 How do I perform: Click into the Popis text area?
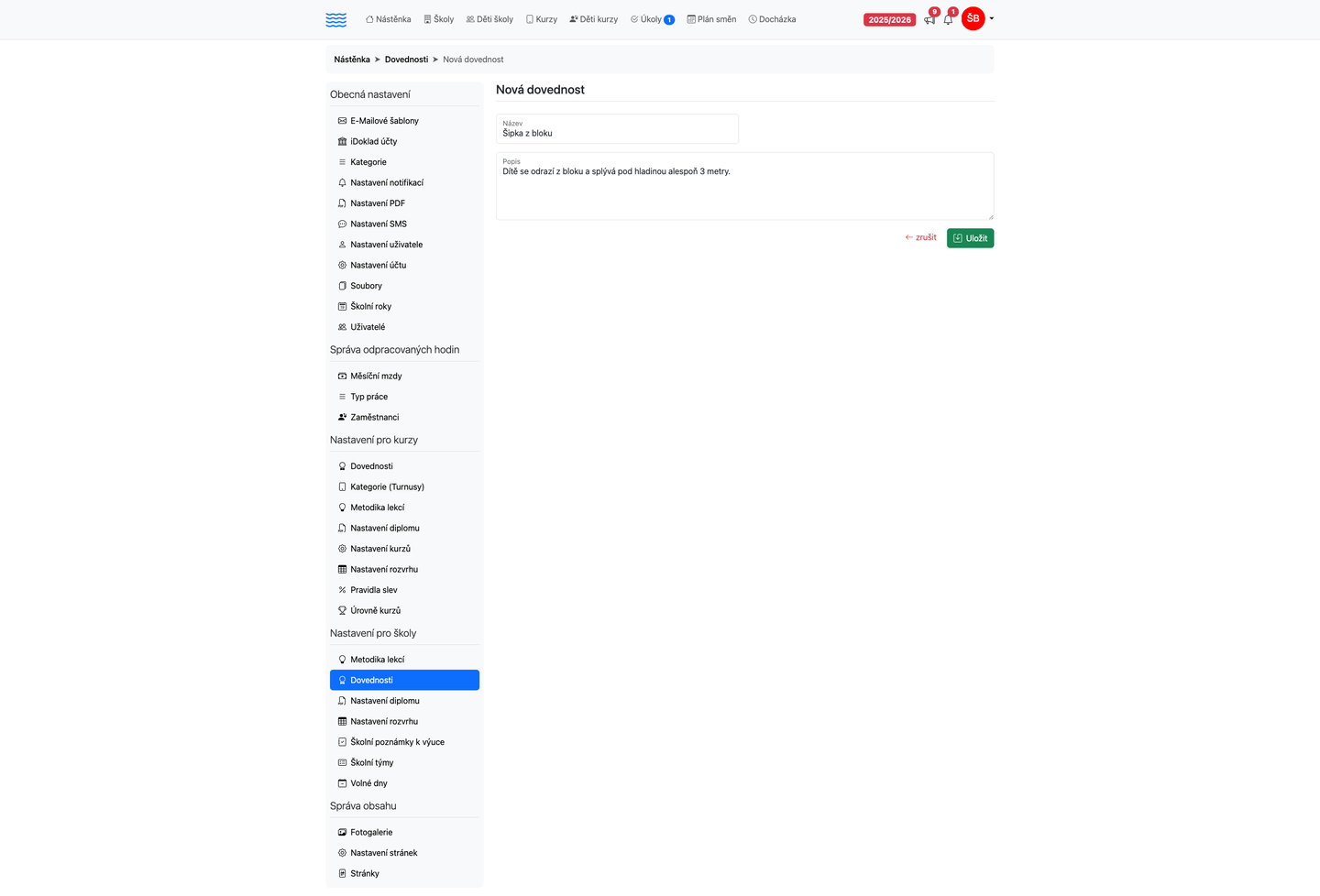pos(744,186)
